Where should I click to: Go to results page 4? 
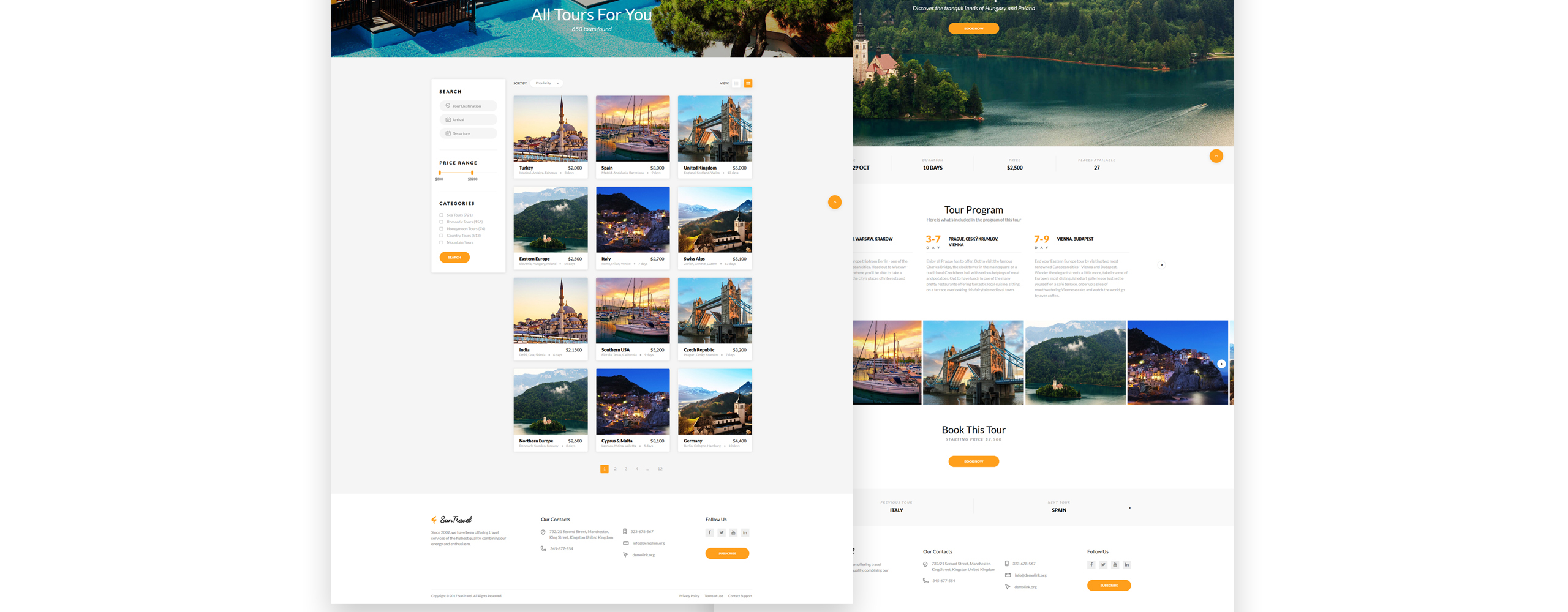637,469
